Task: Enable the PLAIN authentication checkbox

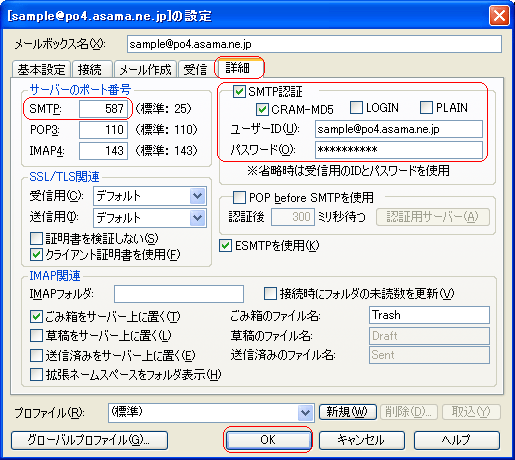Action: [426, 107]
